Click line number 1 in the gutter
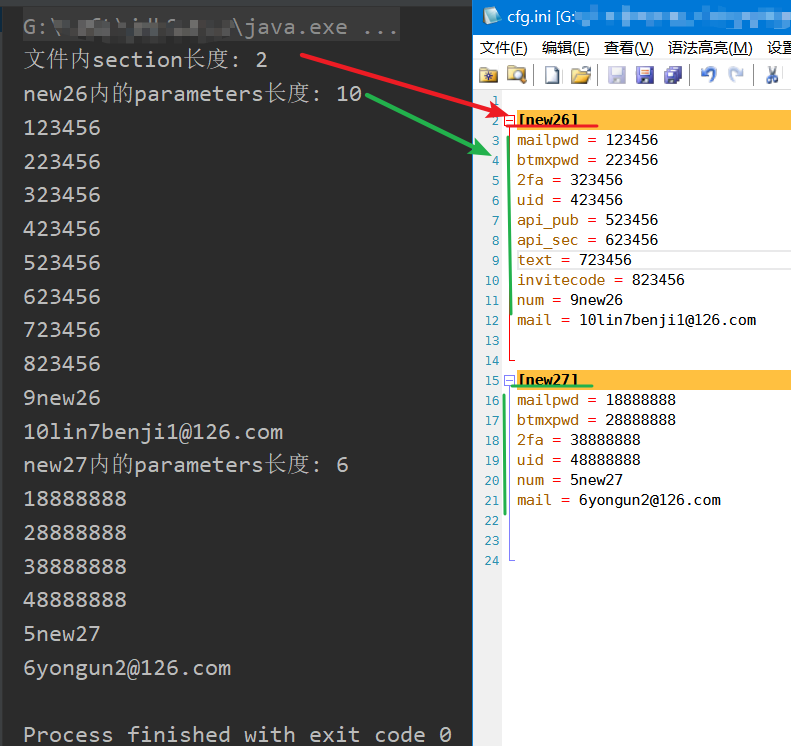This screenshot has height=746, width=791. (x=496, y=100)
